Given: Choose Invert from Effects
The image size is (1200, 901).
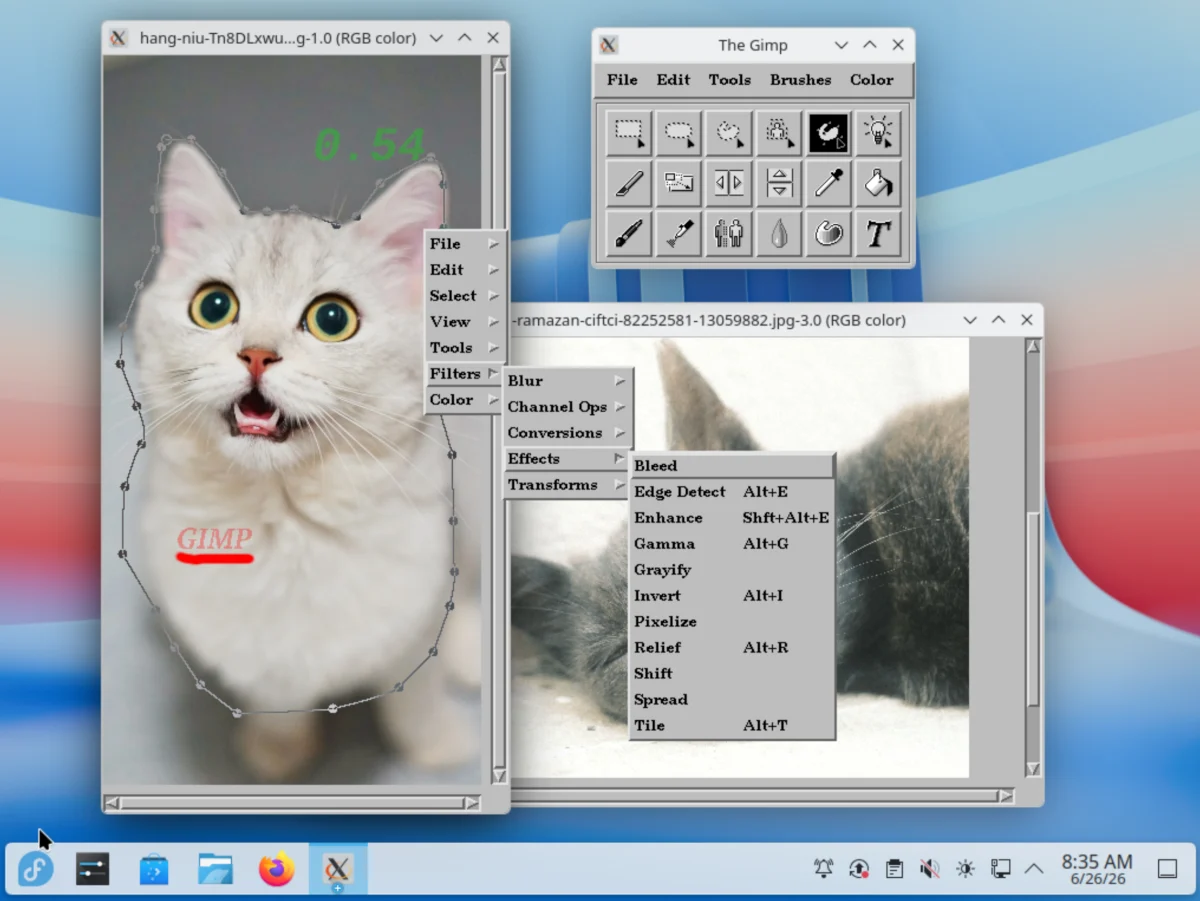Looking at the screenshot, I should 732,596.
